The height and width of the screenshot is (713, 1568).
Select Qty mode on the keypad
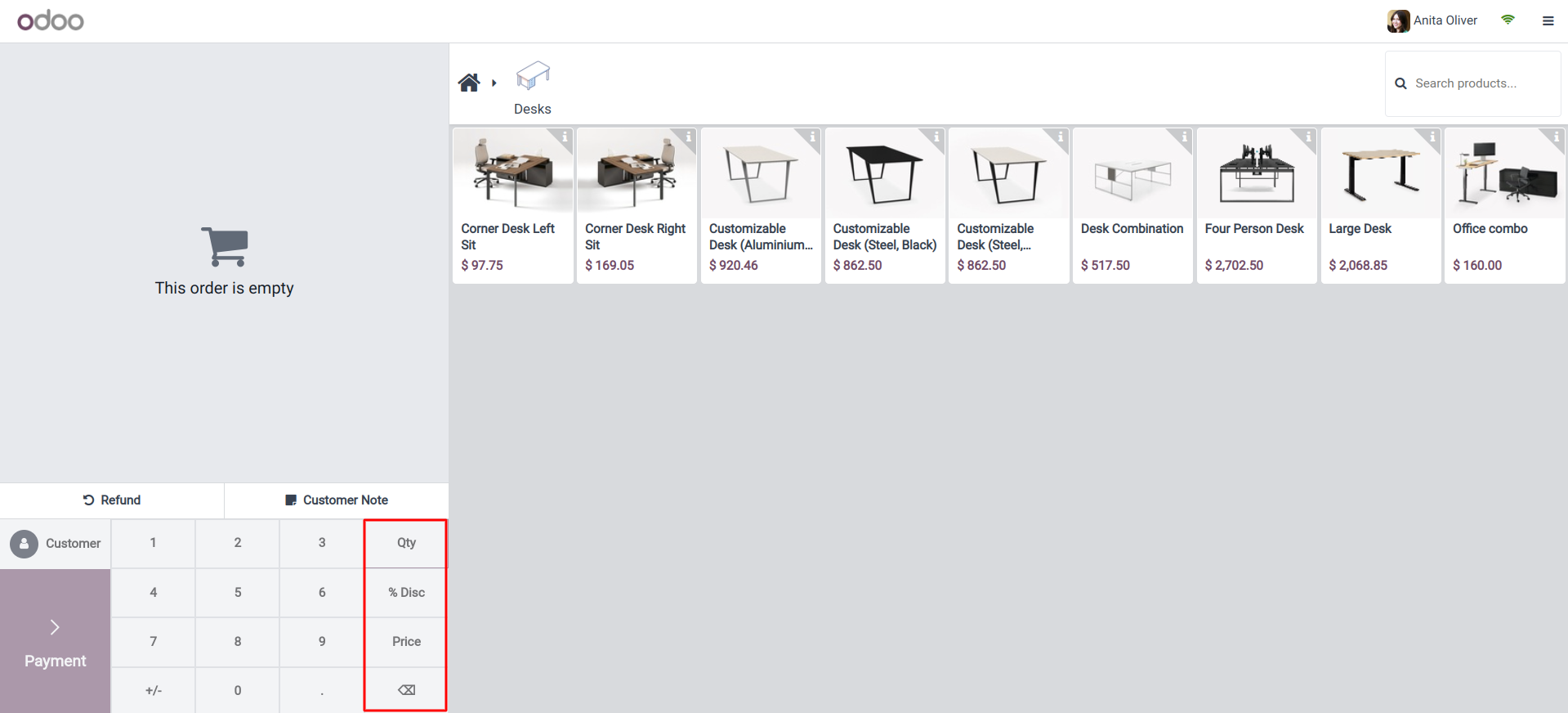point(406,543)
